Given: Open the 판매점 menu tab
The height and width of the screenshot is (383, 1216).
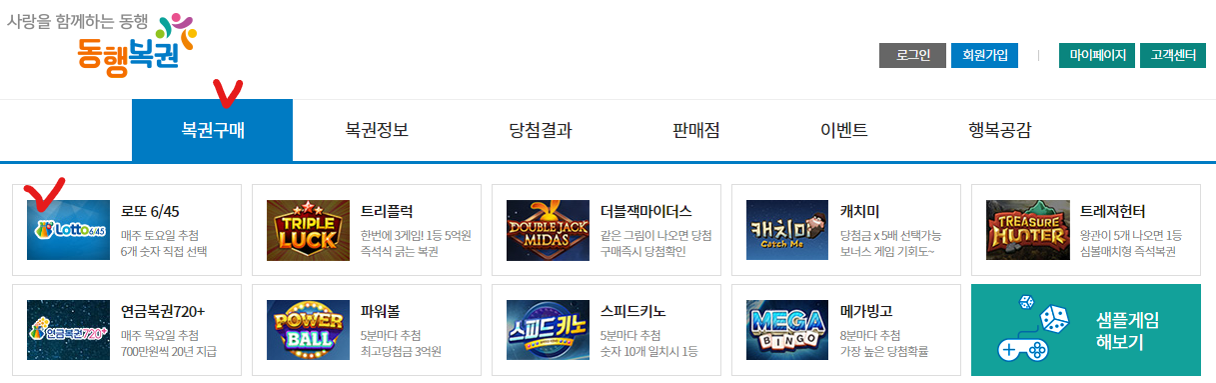Looking at the screenshot, I should [x=697, y=130].
